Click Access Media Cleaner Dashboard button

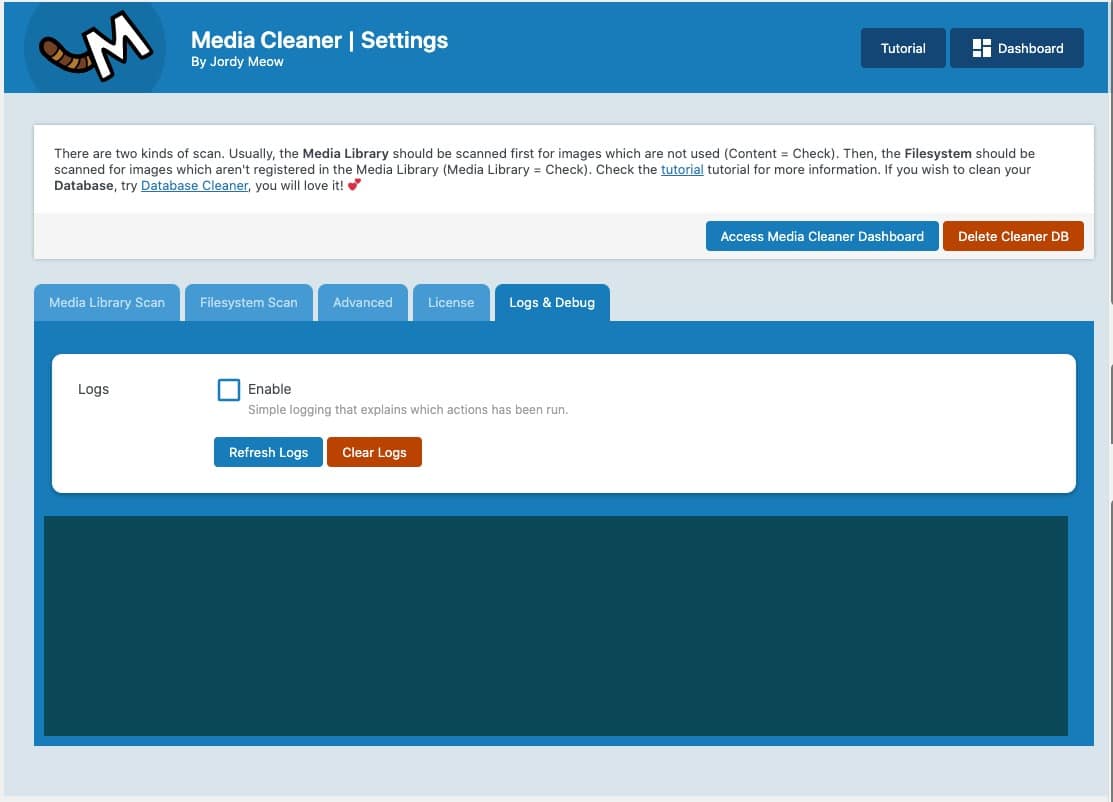[822, 236]
